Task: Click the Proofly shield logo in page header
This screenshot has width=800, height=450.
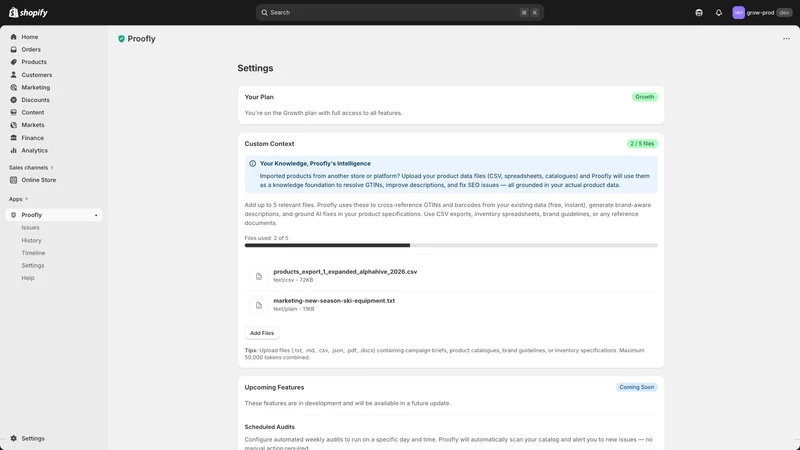Action: 121,39
